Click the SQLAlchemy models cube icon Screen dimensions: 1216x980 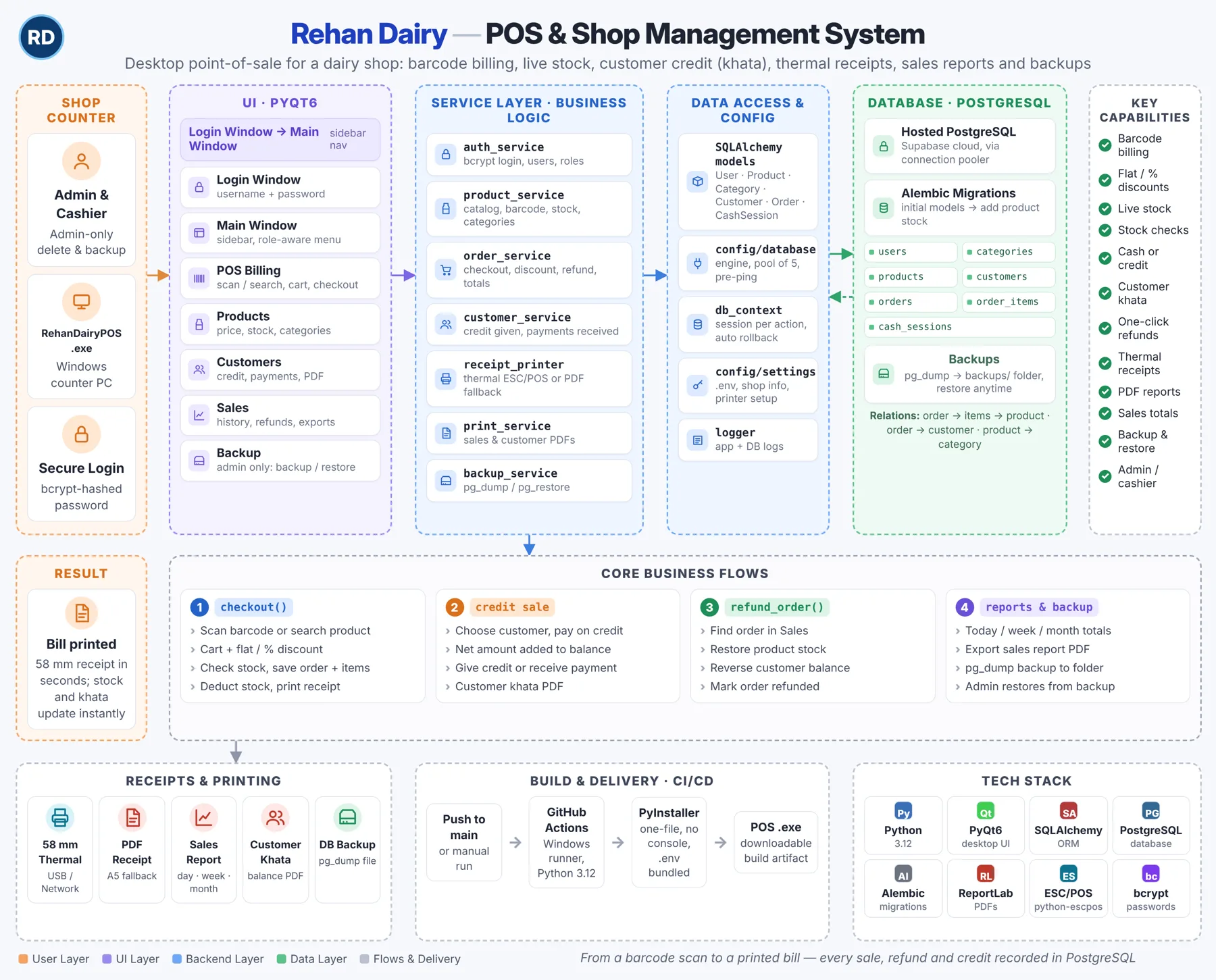[x=698, y=181]
